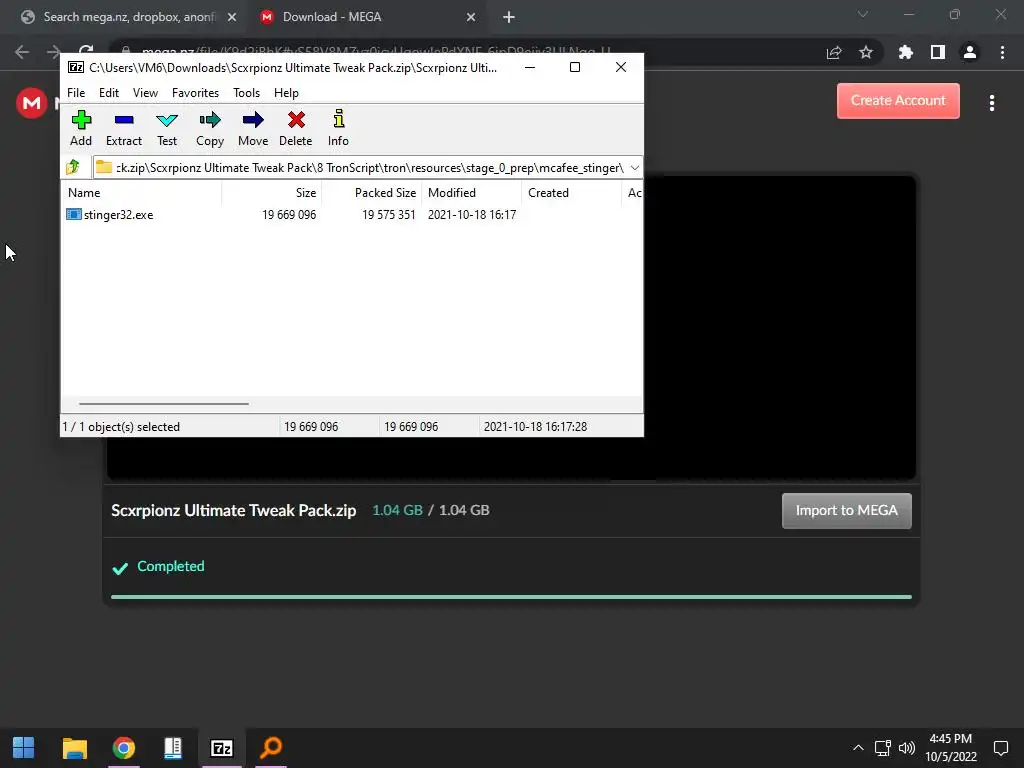Screen dimensions: 1024x768
Task: Click the Move toolbar icon
Action: [253, 128]
